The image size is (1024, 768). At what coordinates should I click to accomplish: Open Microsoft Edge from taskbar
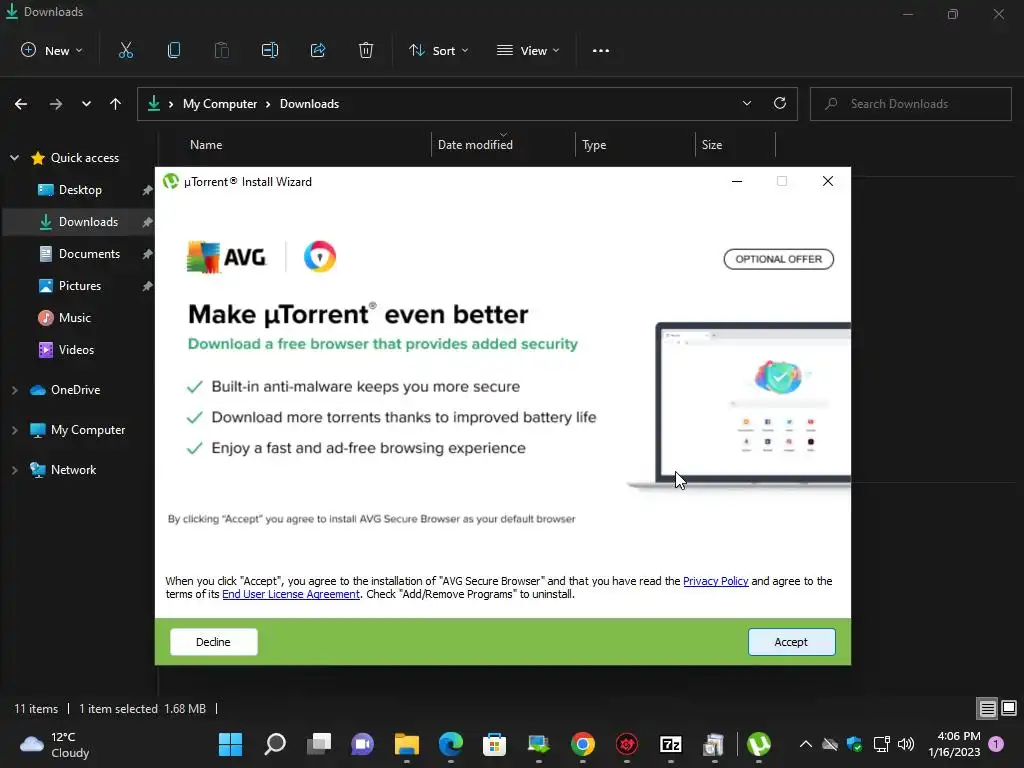click(451, 744)
